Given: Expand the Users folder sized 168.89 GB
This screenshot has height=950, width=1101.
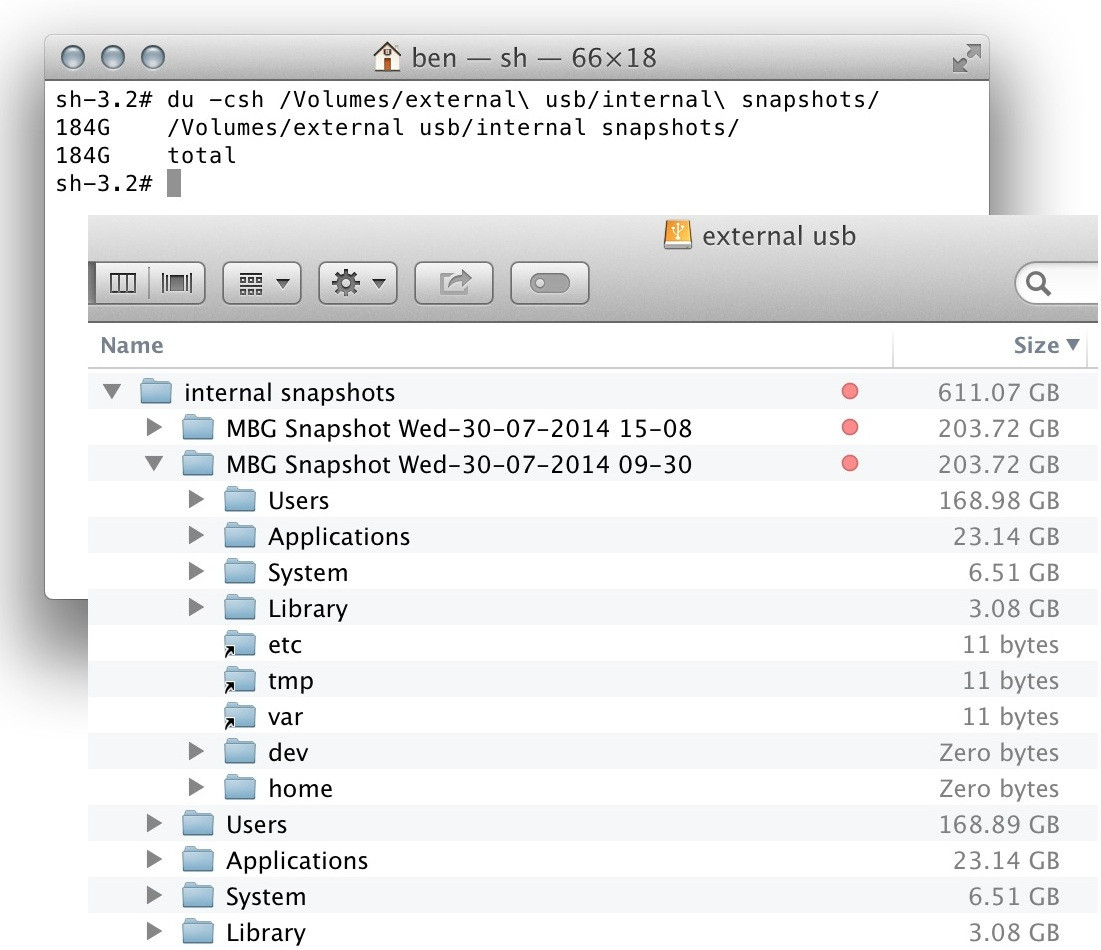Looking at the screenshot, I should [x=154, y=824].
